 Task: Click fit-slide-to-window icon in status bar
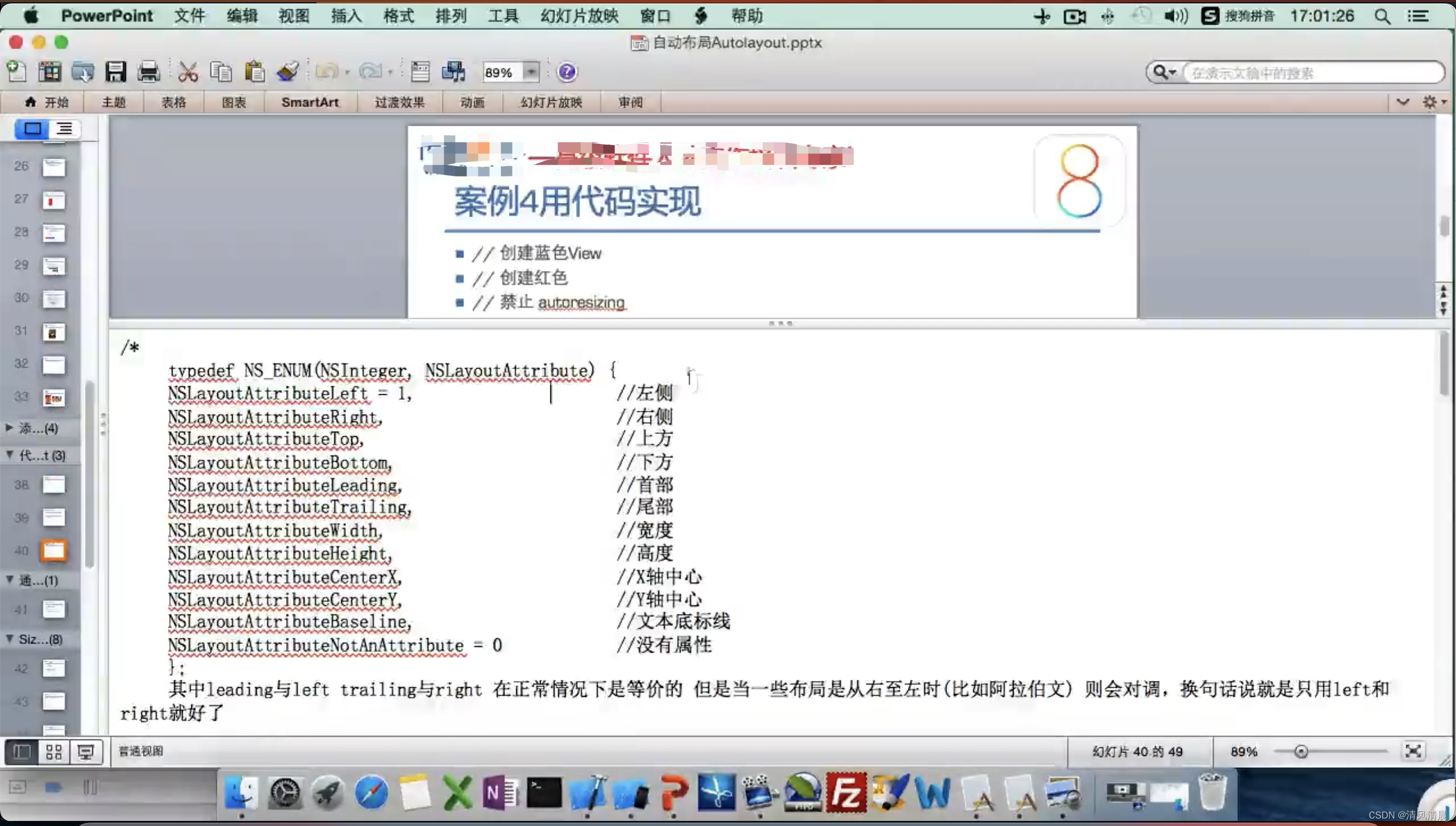[x=1413, y=751]
